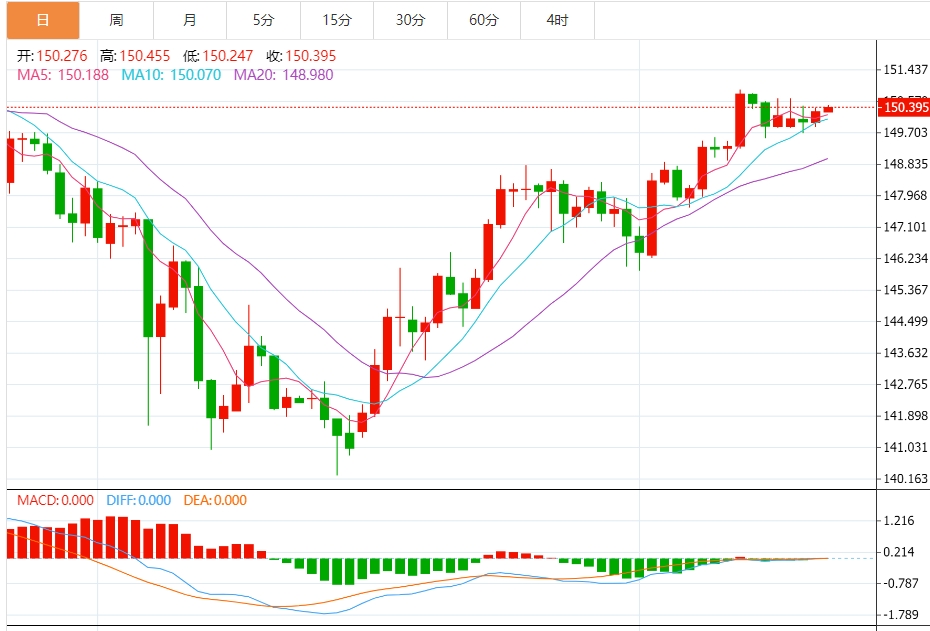
Task: Click the 142.765 price axis label
Action: (x=905, y=384)
